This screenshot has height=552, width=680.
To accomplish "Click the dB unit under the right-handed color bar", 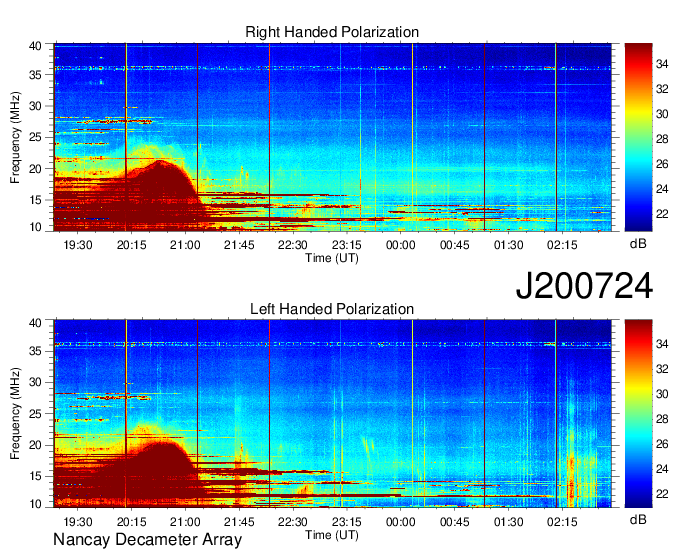I will pyautogui.click(x=638, y=244).
